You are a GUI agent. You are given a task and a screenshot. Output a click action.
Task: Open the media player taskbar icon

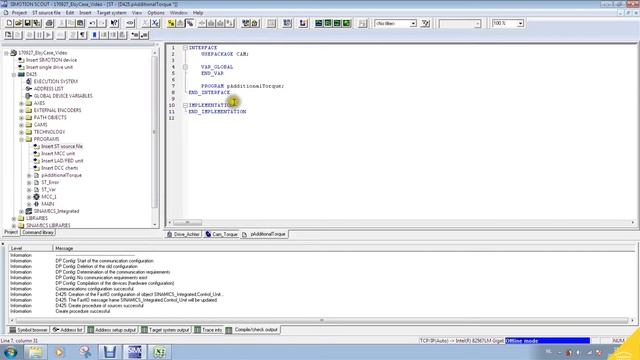tap(60, 352)
